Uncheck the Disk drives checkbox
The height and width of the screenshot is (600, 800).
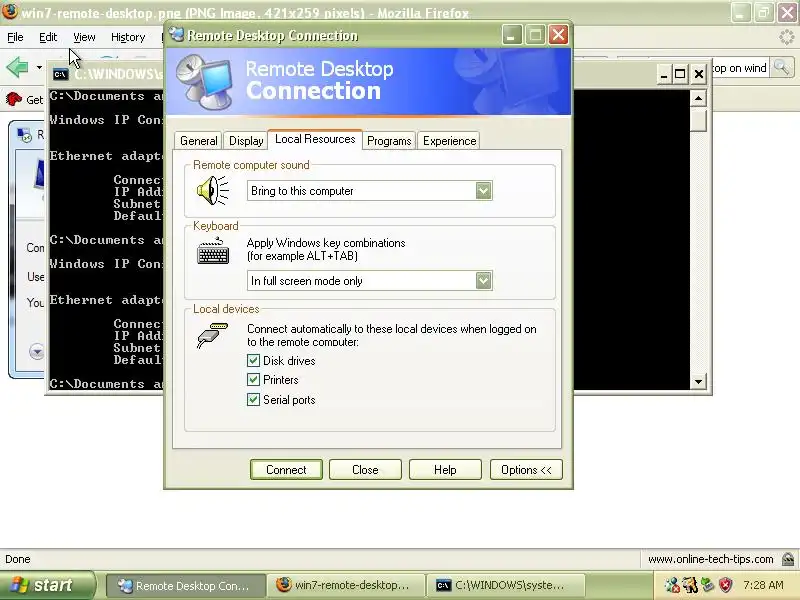(x=254, y=361)
